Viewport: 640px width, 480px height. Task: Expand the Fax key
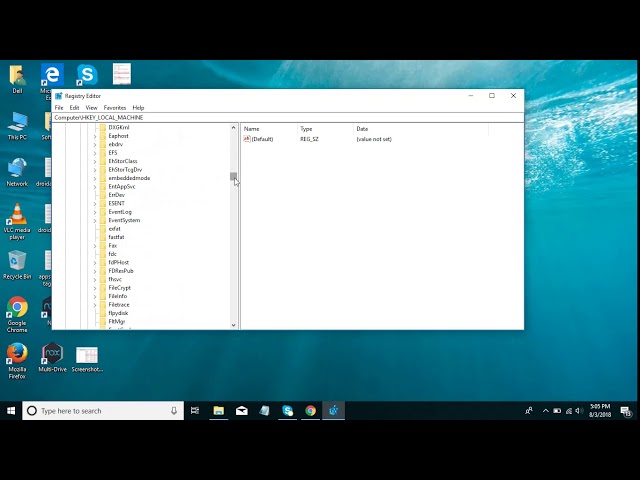pyautogui.click(x=95, y=246)
